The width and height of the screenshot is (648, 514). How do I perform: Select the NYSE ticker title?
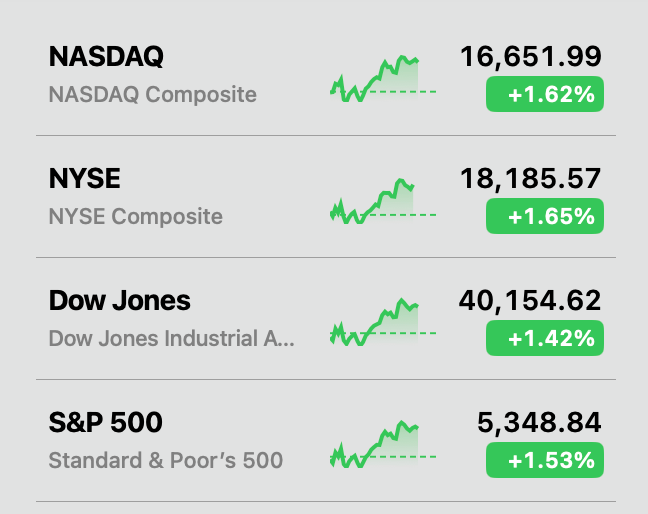(x=85, y=179)
